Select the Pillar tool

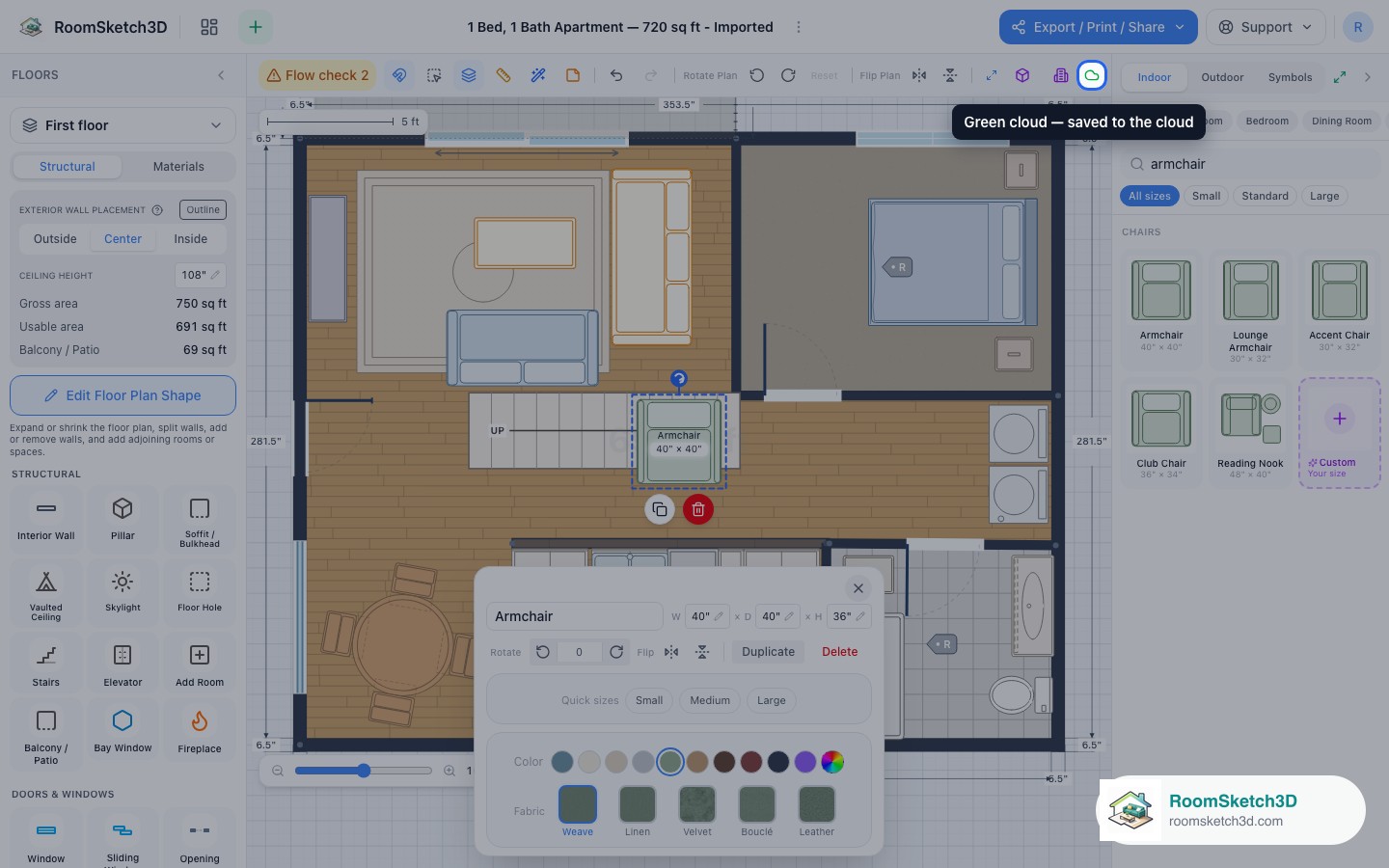[123, 519]
